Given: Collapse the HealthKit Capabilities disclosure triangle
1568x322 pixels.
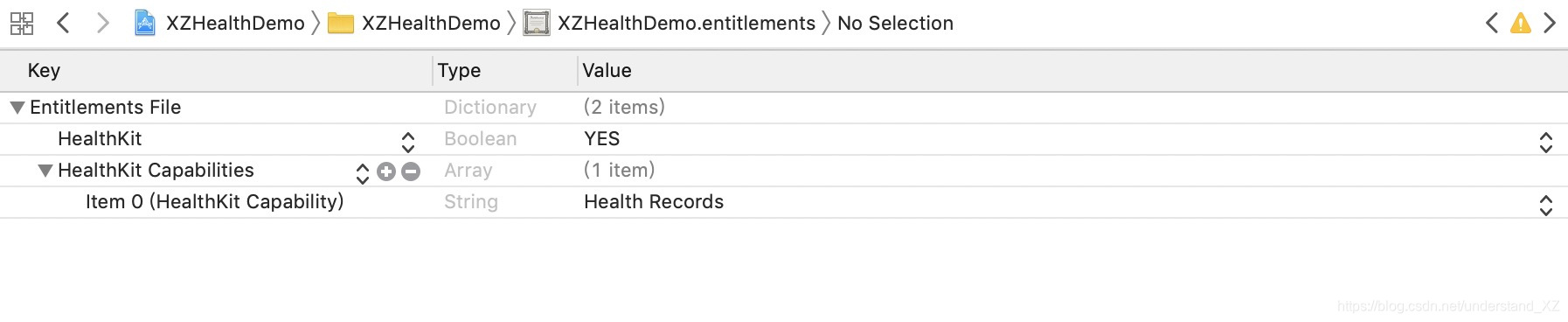Looking at the screenshot, I should (45, 171).
